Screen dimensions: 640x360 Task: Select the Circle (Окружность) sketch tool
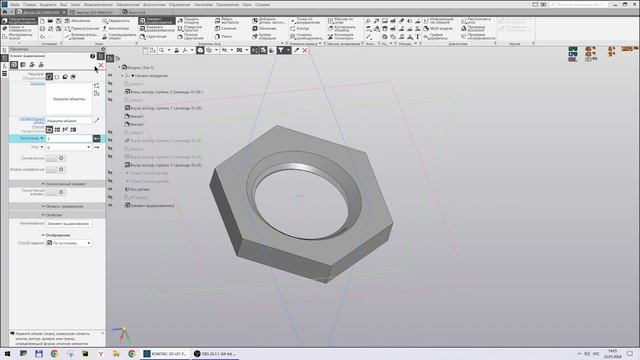pyautogui.click(x=116, y=20)
